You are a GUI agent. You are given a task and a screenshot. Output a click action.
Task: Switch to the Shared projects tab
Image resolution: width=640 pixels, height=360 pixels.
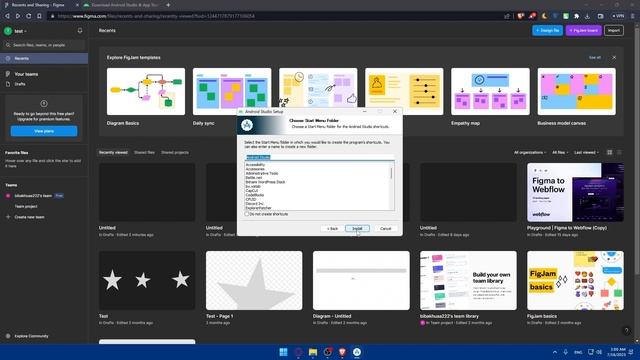tap(175, 152)
